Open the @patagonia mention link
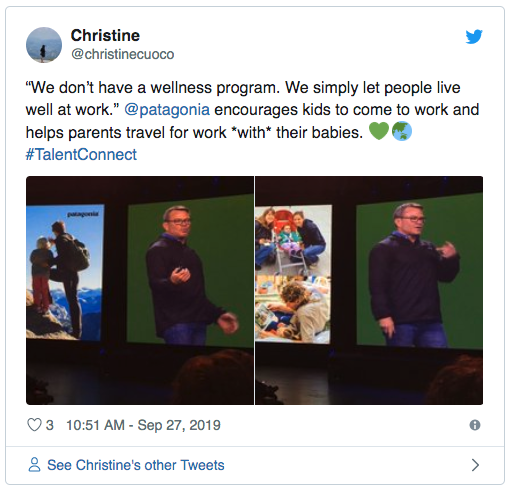 [167, 110]
